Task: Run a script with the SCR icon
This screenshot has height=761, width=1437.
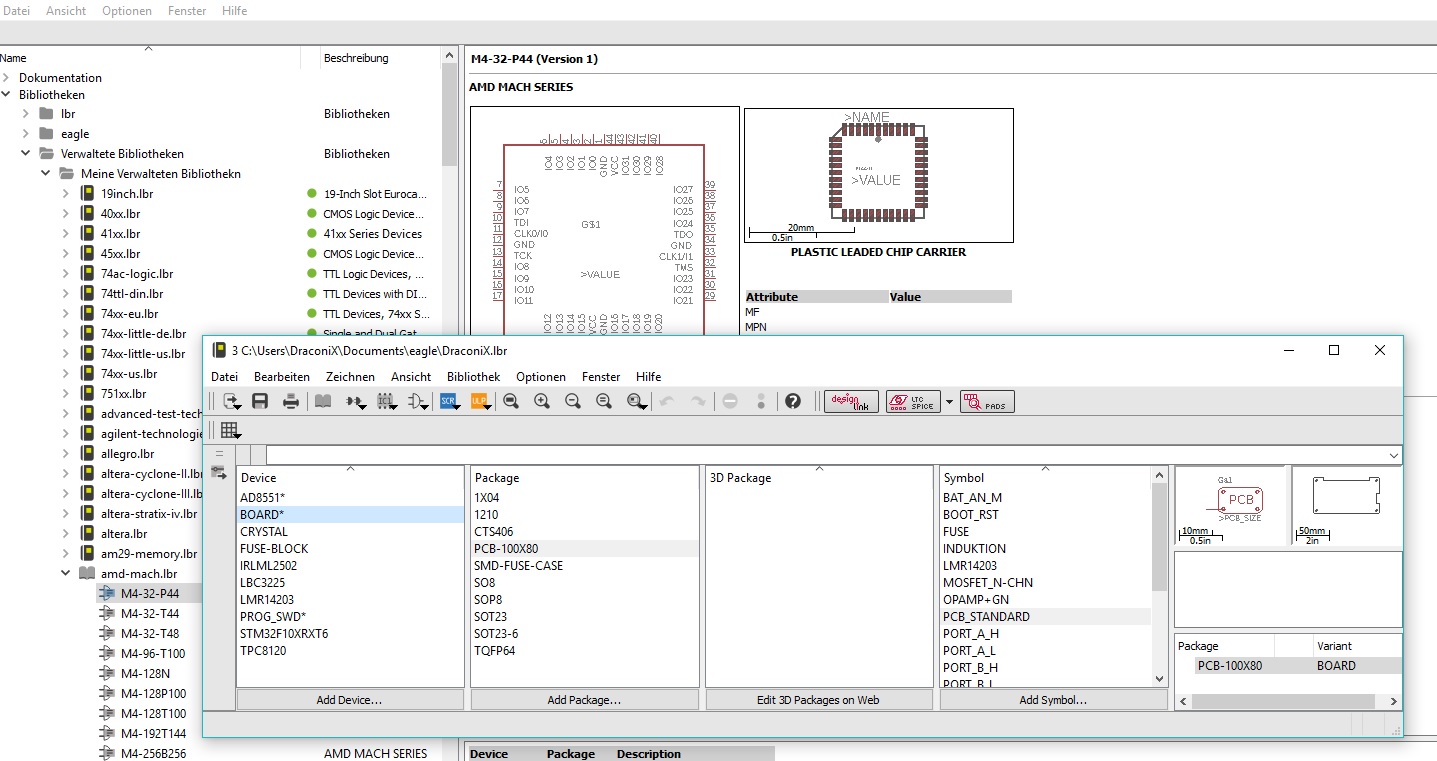Action: click(x=449, y=401)
